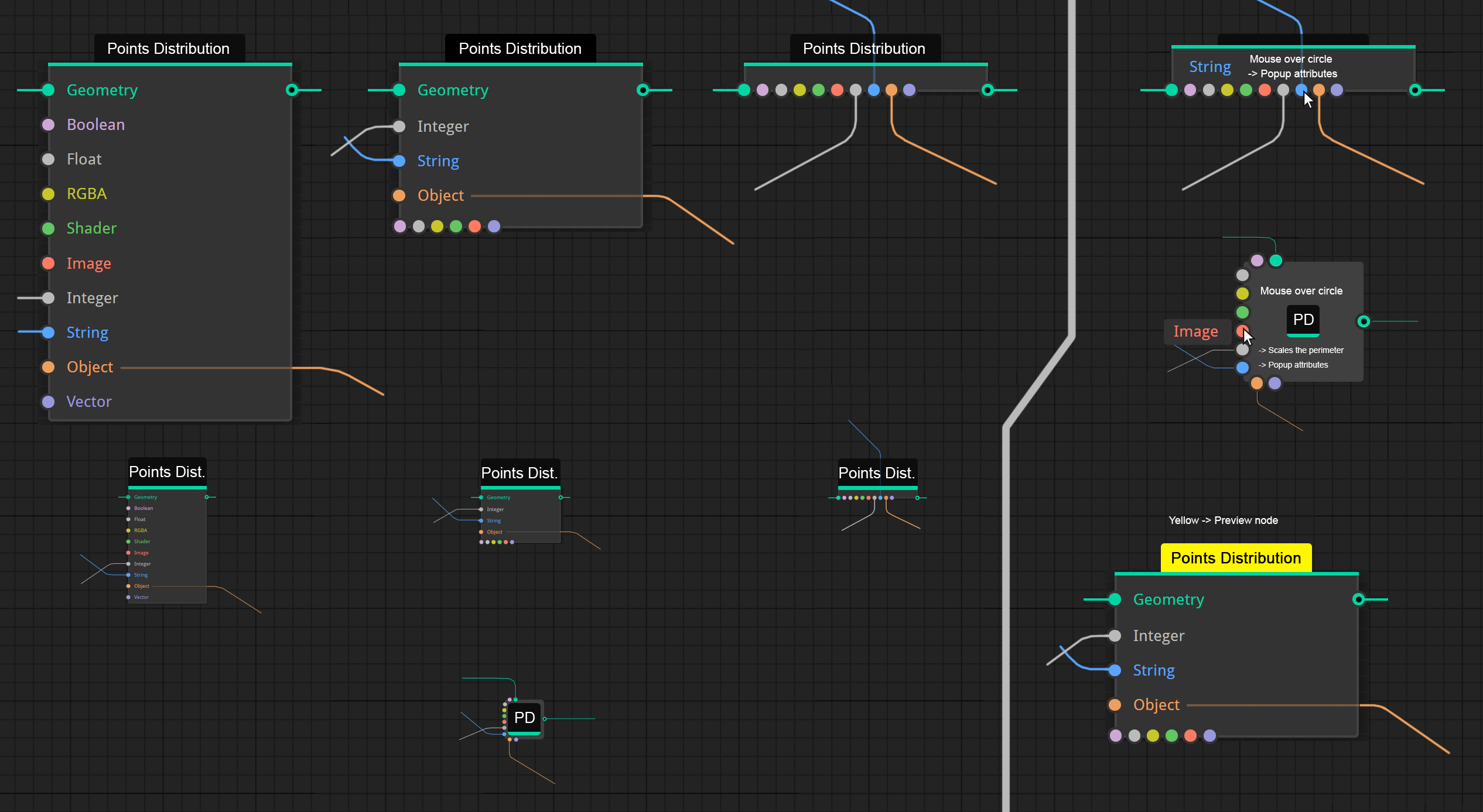Screen dimensions: 1483x812
Task: Click String socket on black-titled four-row Points Distribution node
Action: (399, 161)
